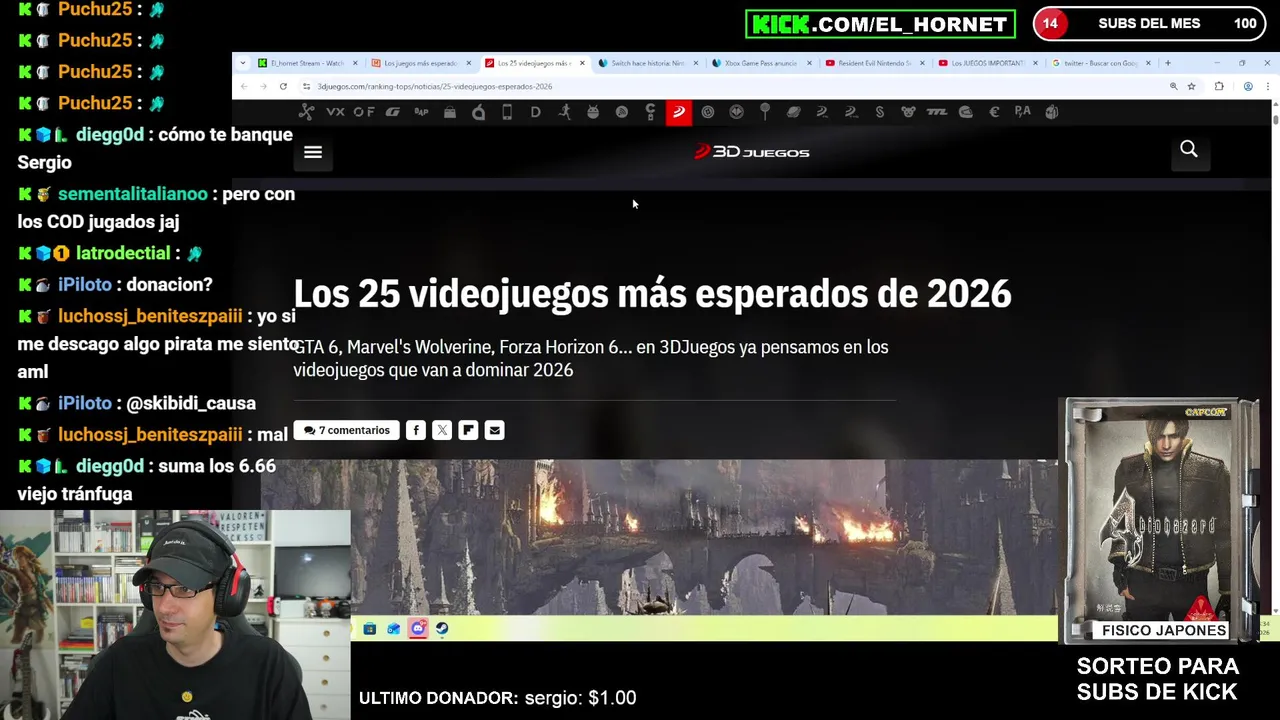Click username latrodectial in chat
This screenshot has height=720, width=1280.
(123, 253)
